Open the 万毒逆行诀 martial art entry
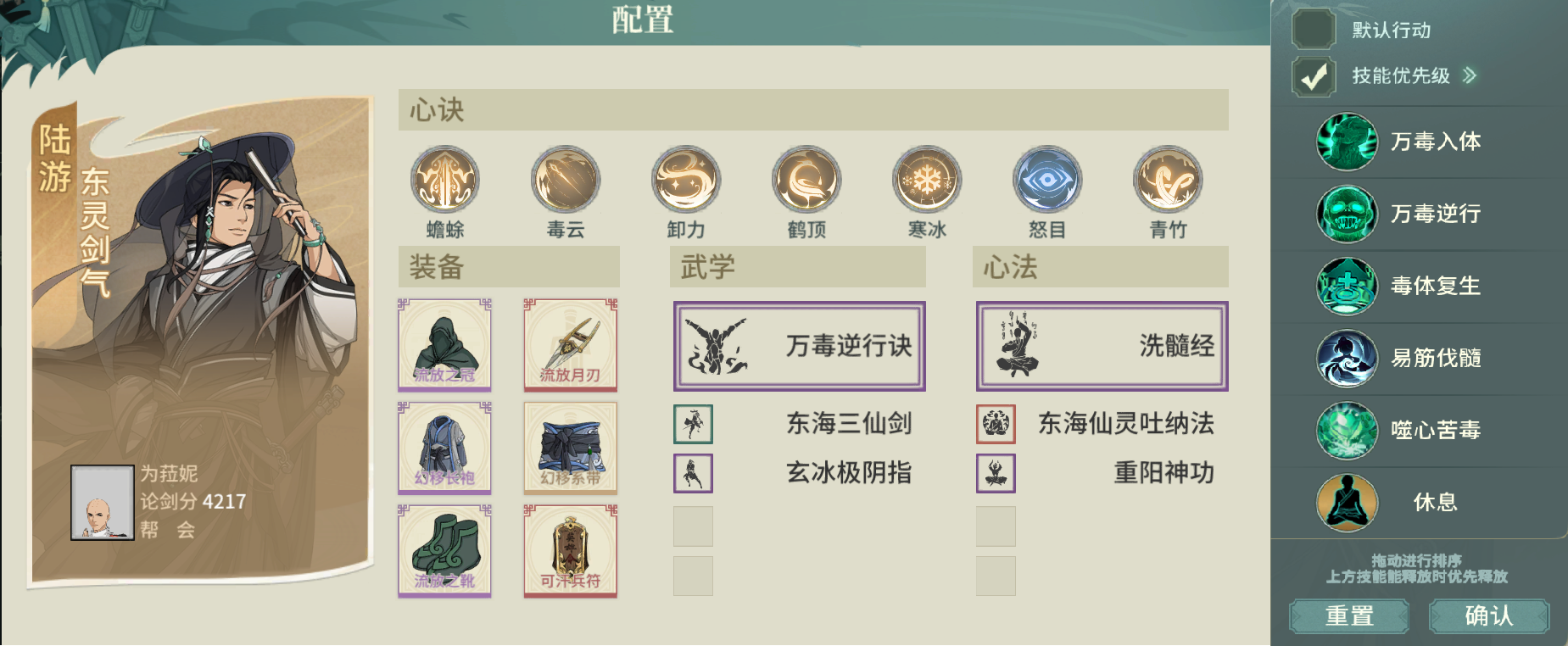The image size is (1568, 646). (800, 346)
